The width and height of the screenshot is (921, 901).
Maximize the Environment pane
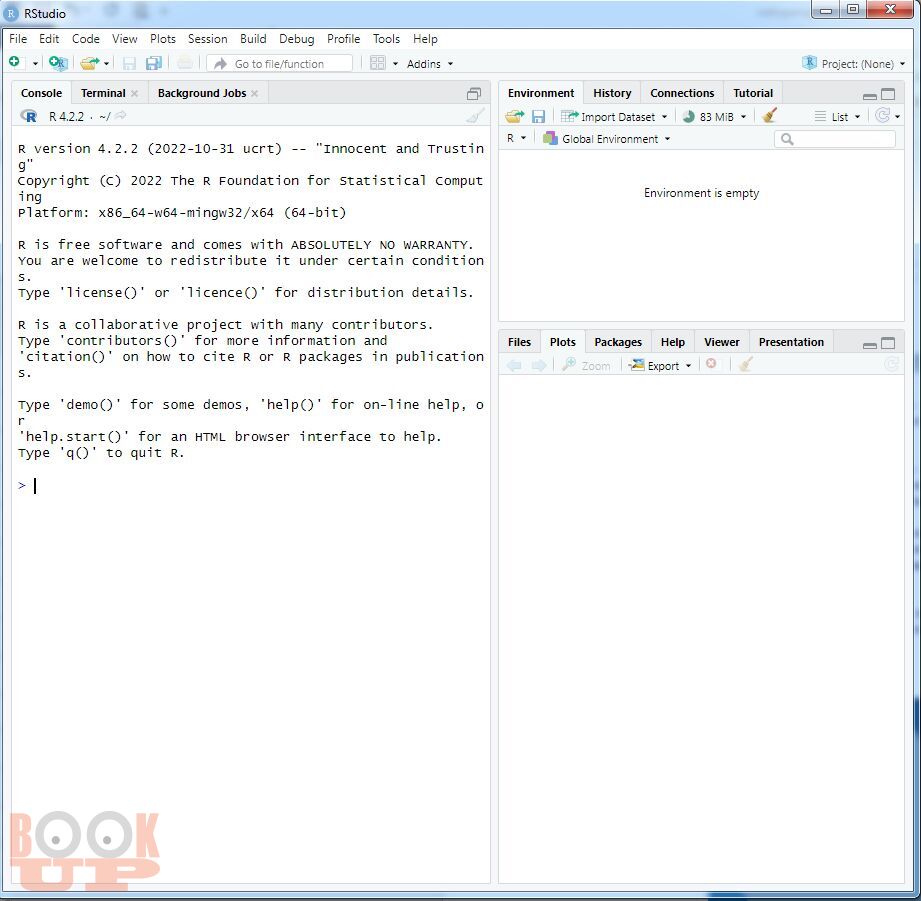[888, 93]
